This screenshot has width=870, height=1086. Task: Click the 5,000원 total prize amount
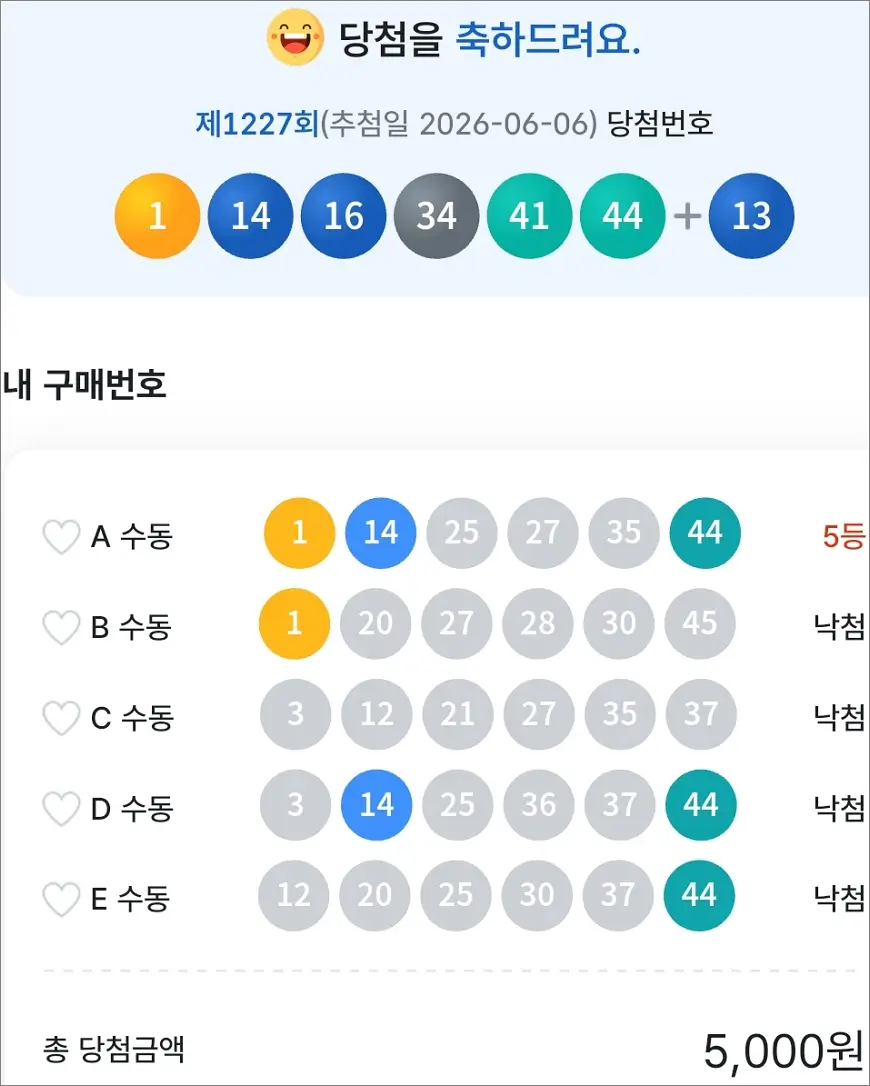point(783,1051)
